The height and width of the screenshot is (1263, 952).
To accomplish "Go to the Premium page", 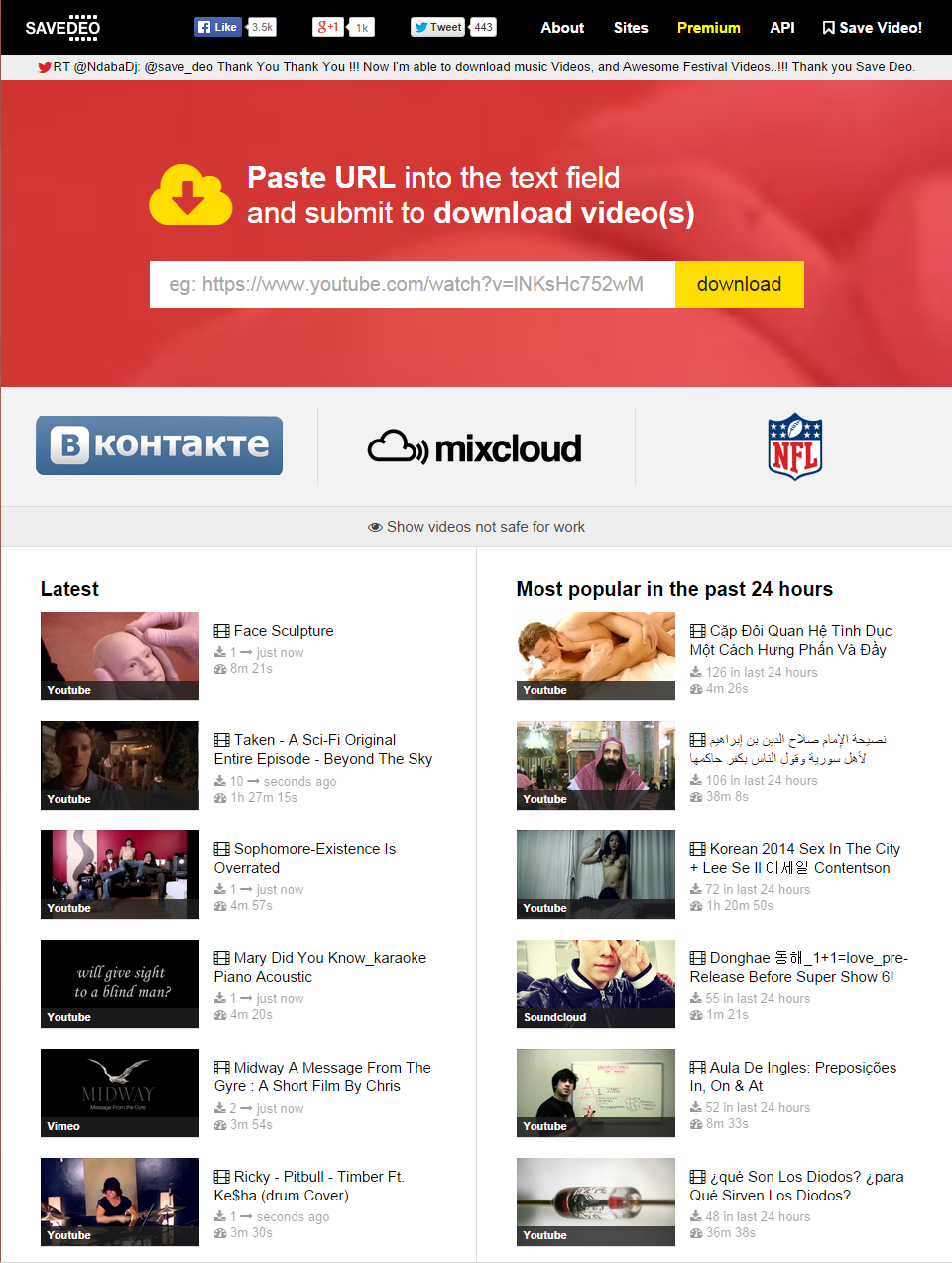I will (x=708, y=28).
